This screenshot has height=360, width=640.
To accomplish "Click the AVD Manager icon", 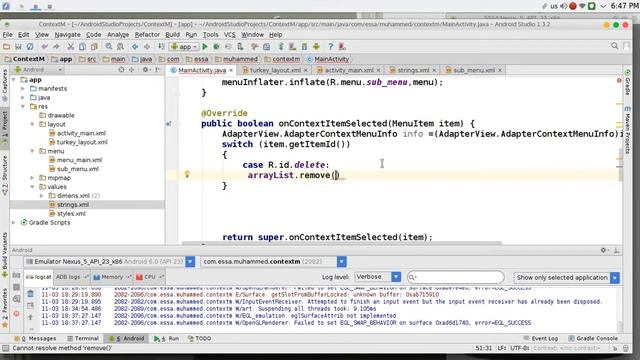I will pos(292,47).
